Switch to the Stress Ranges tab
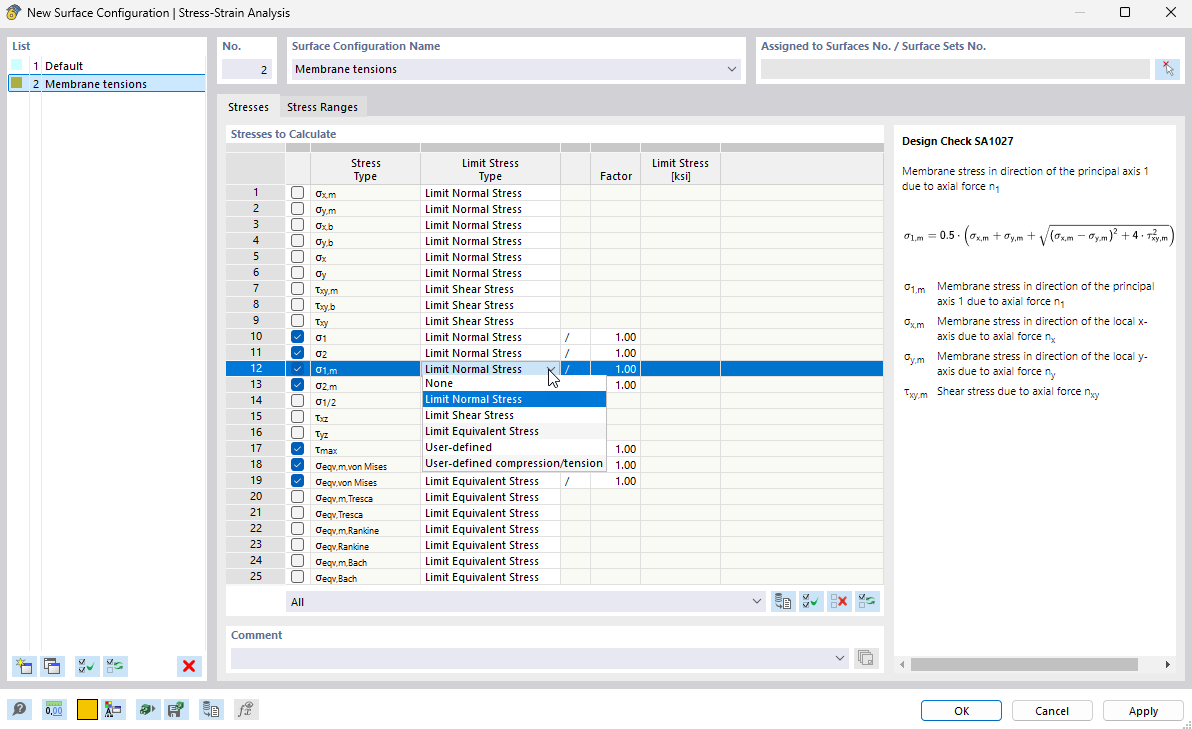Image resolution: width=1192 pixels, height=729 pixels. pyautogui.click(x=322, y=106)
